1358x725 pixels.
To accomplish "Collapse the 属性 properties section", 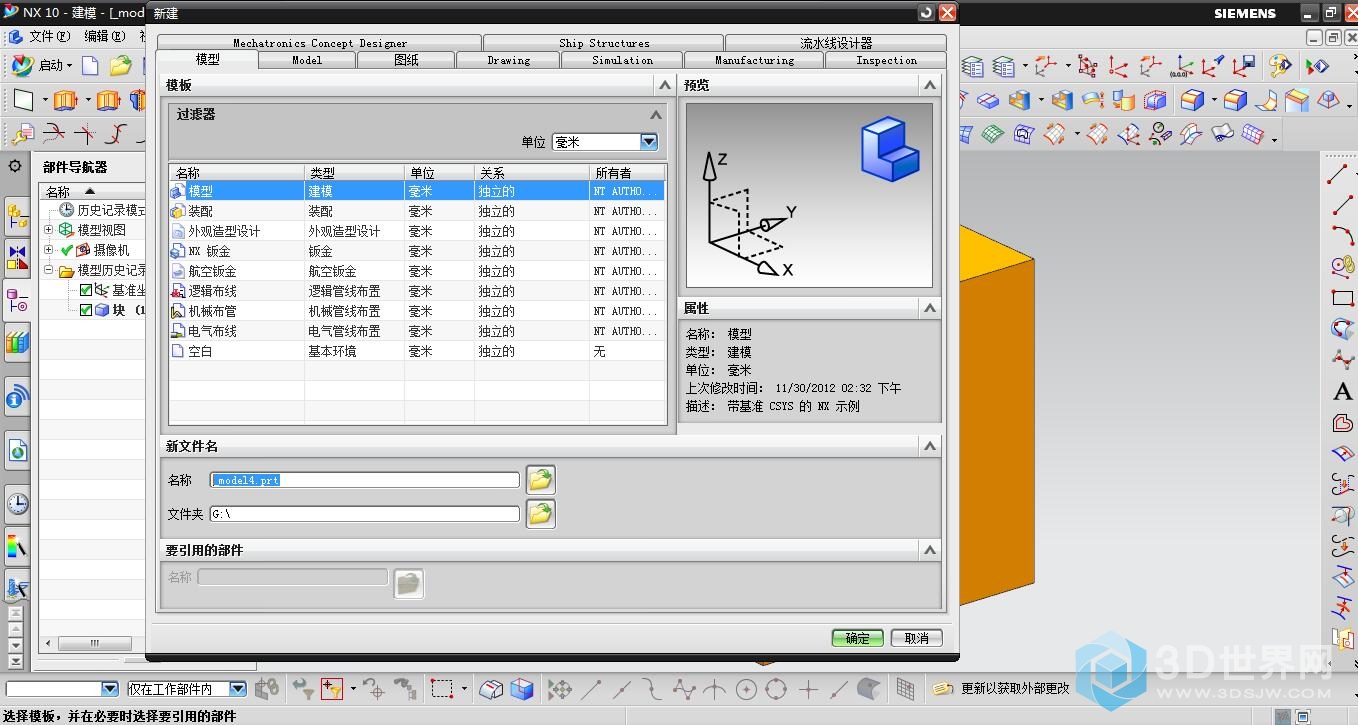I will (x=930, y=308).
